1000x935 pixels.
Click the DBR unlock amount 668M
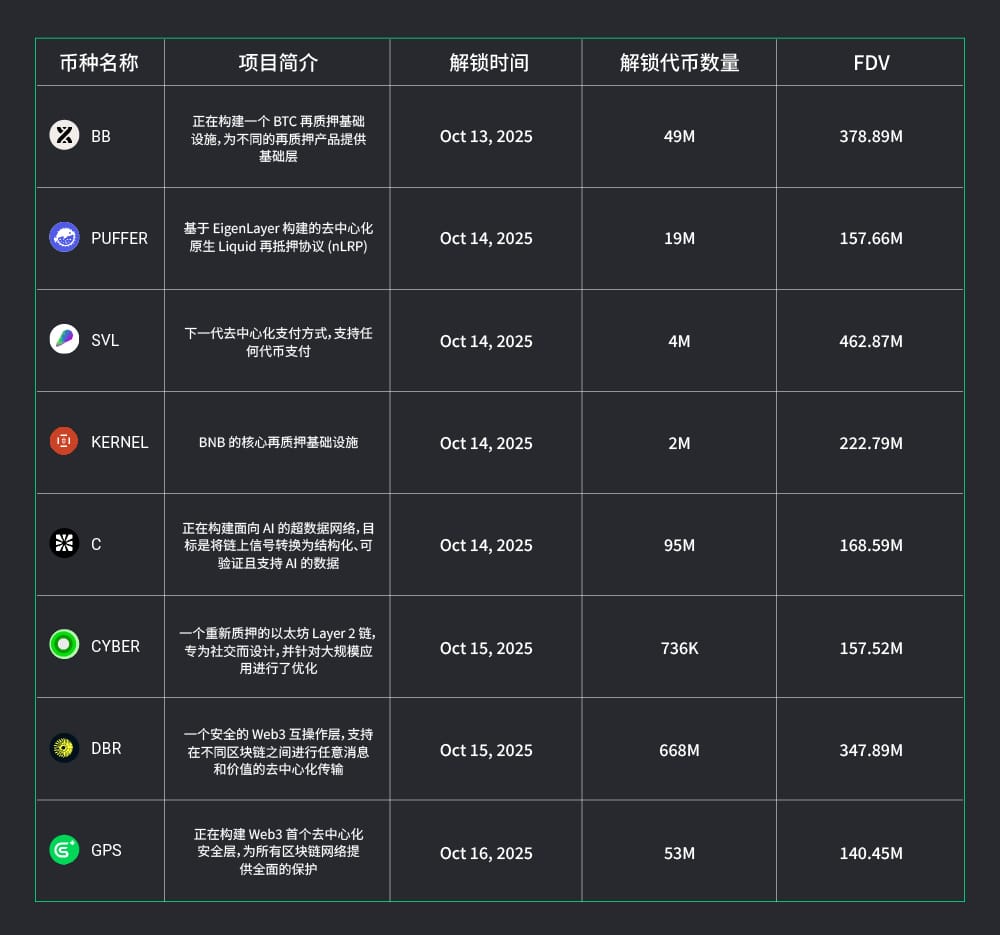pyautogui.click(x=679, y=750)
